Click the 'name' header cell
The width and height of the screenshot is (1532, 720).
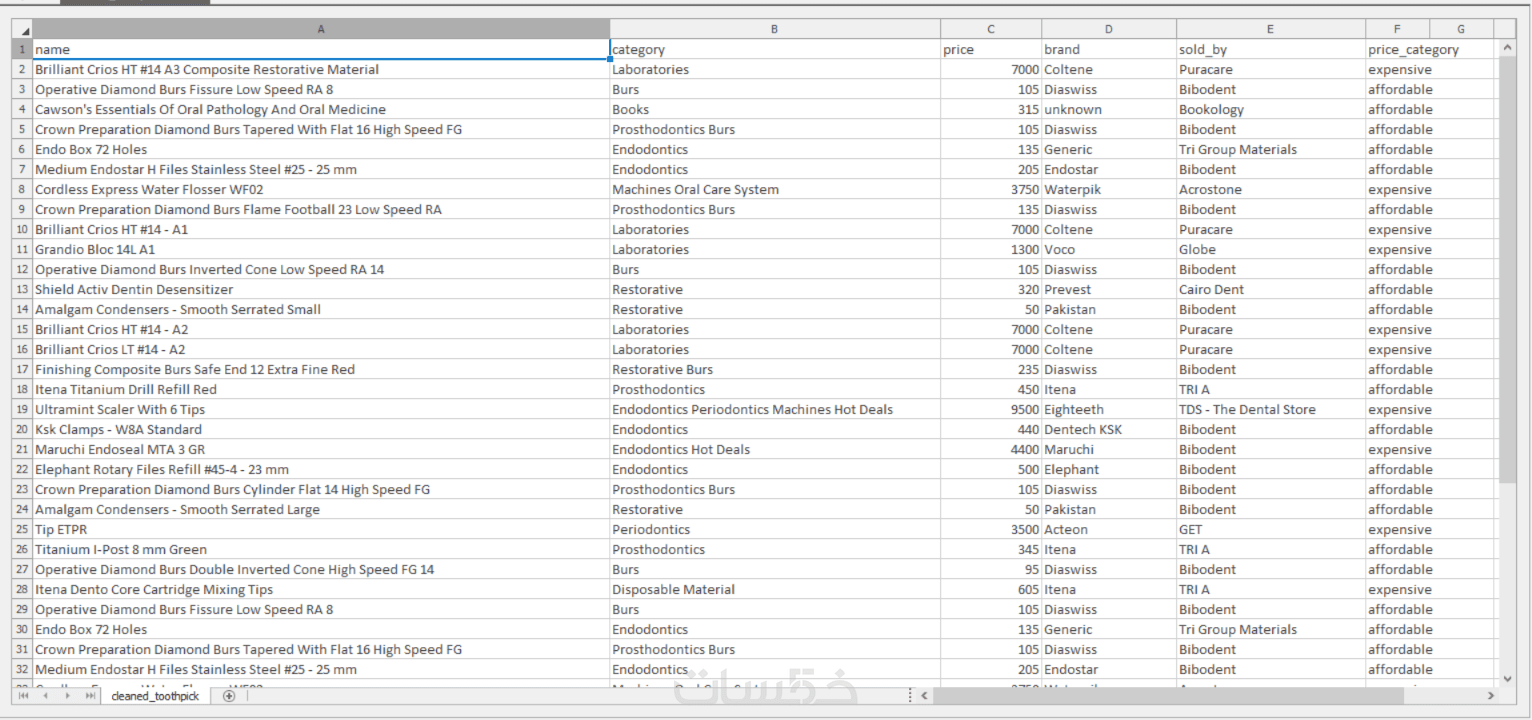pyautogui.click(x=321, y=49)
